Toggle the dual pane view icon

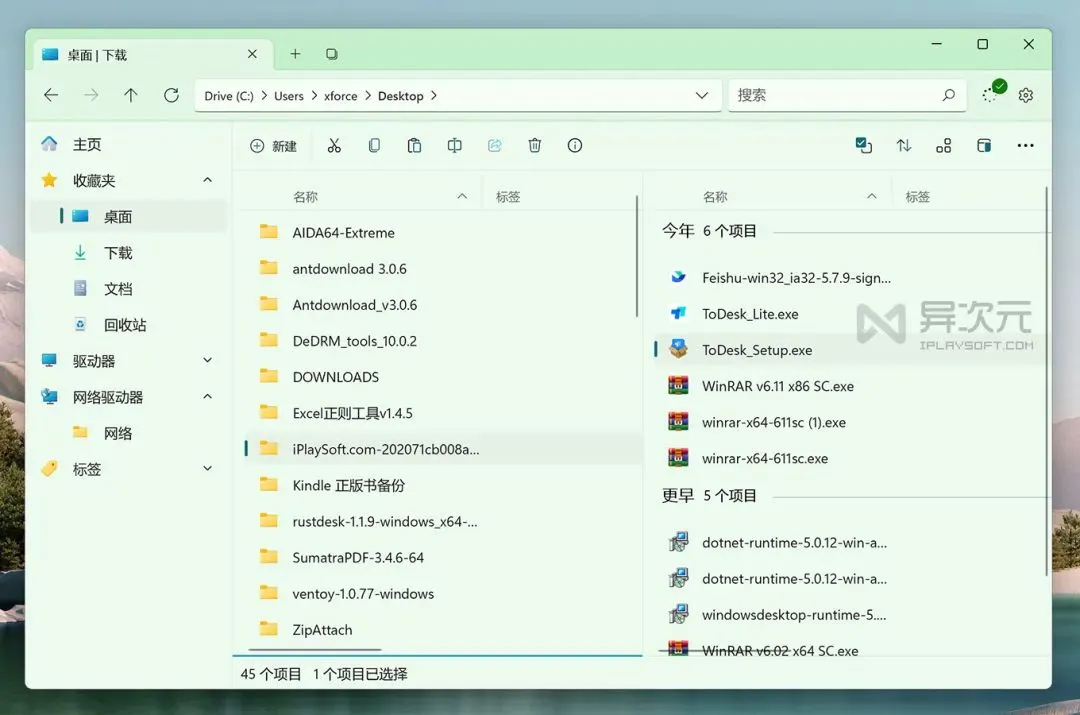click(984, 145)
